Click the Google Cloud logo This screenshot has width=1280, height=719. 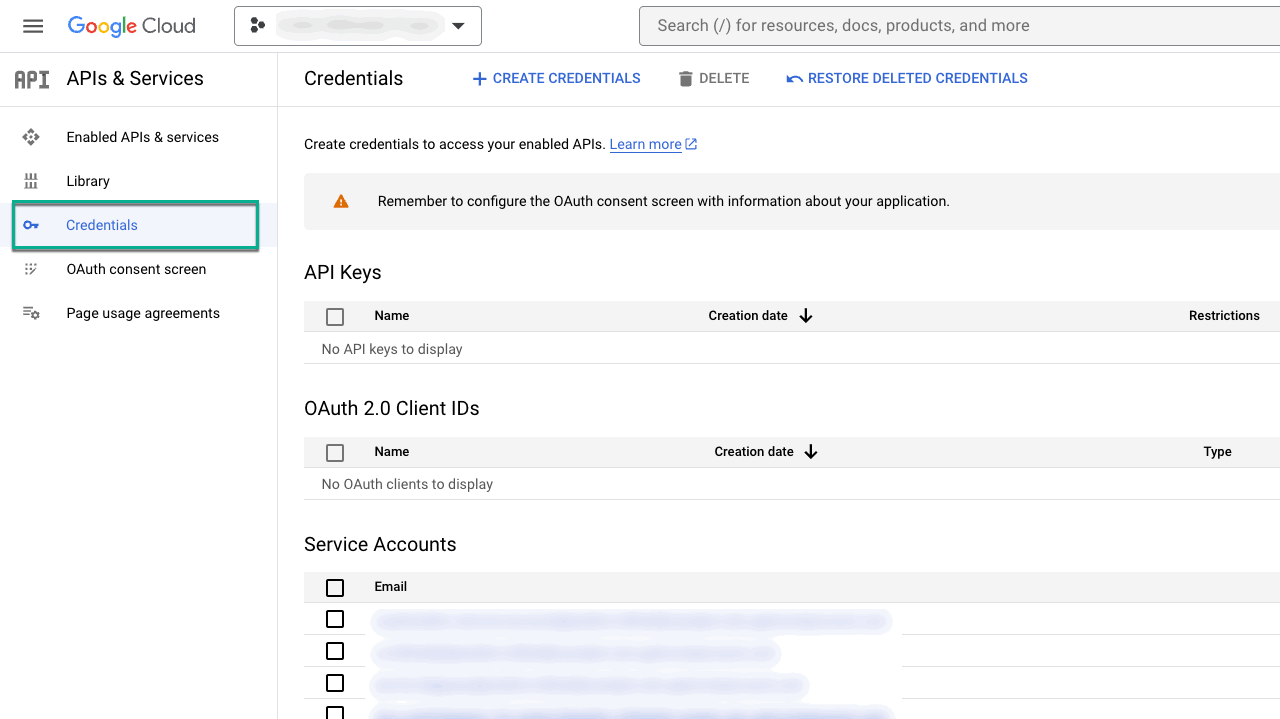coord(131,26)
